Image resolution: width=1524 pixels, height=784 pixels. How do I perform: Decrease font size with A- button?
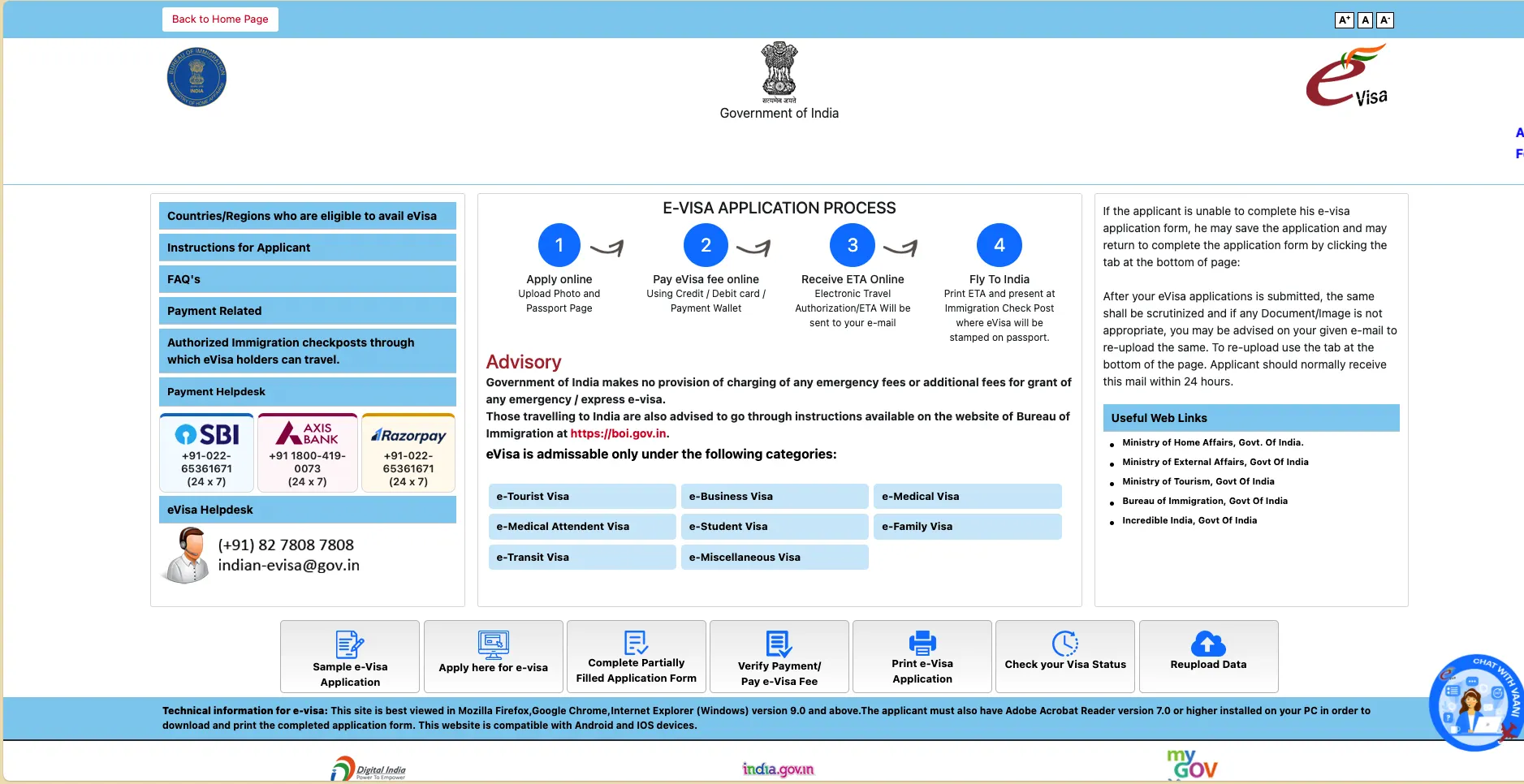1385,20
